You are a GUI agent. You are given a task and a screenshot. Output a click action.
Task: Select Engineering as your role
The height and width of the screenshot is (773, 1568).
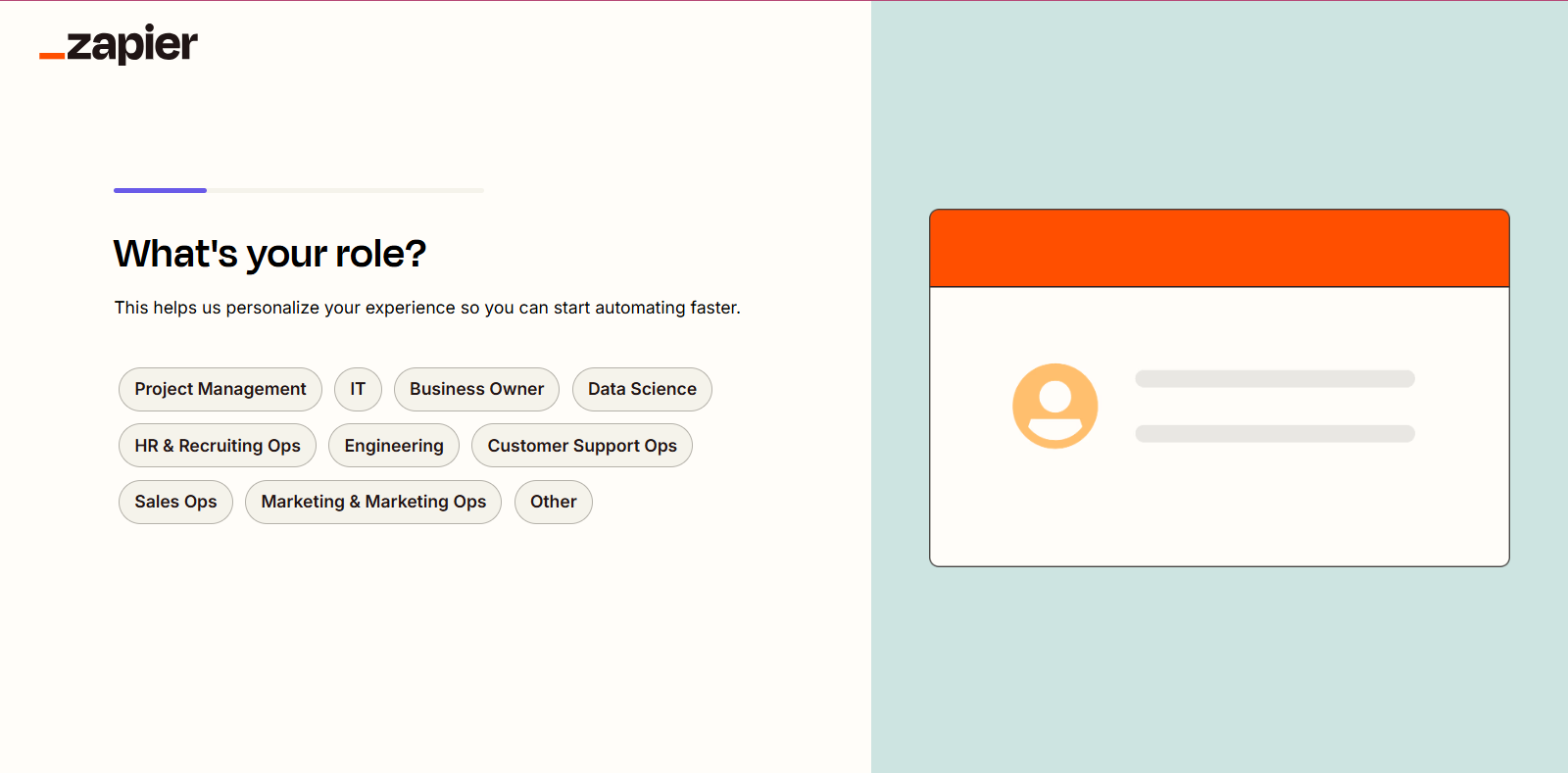pos(394,446)
